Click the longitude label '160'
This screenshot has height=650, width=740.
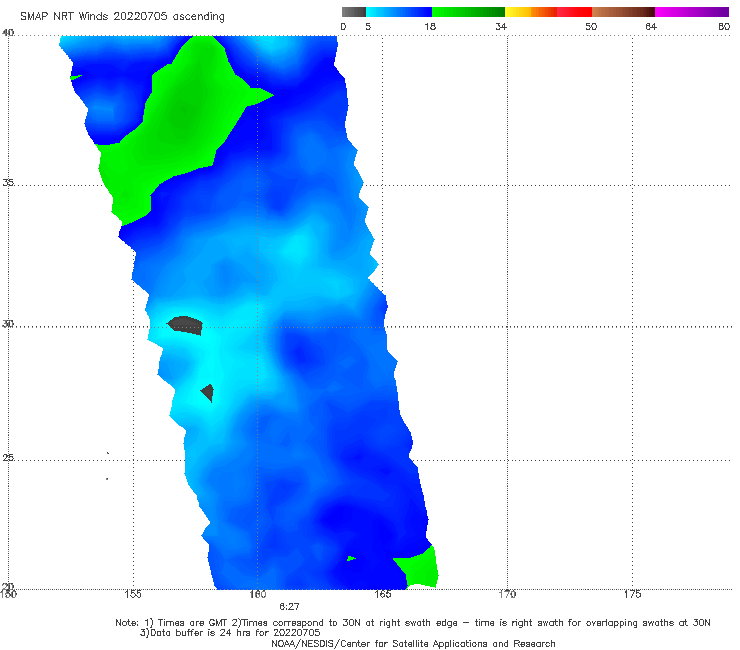click(x=258, y=594)
